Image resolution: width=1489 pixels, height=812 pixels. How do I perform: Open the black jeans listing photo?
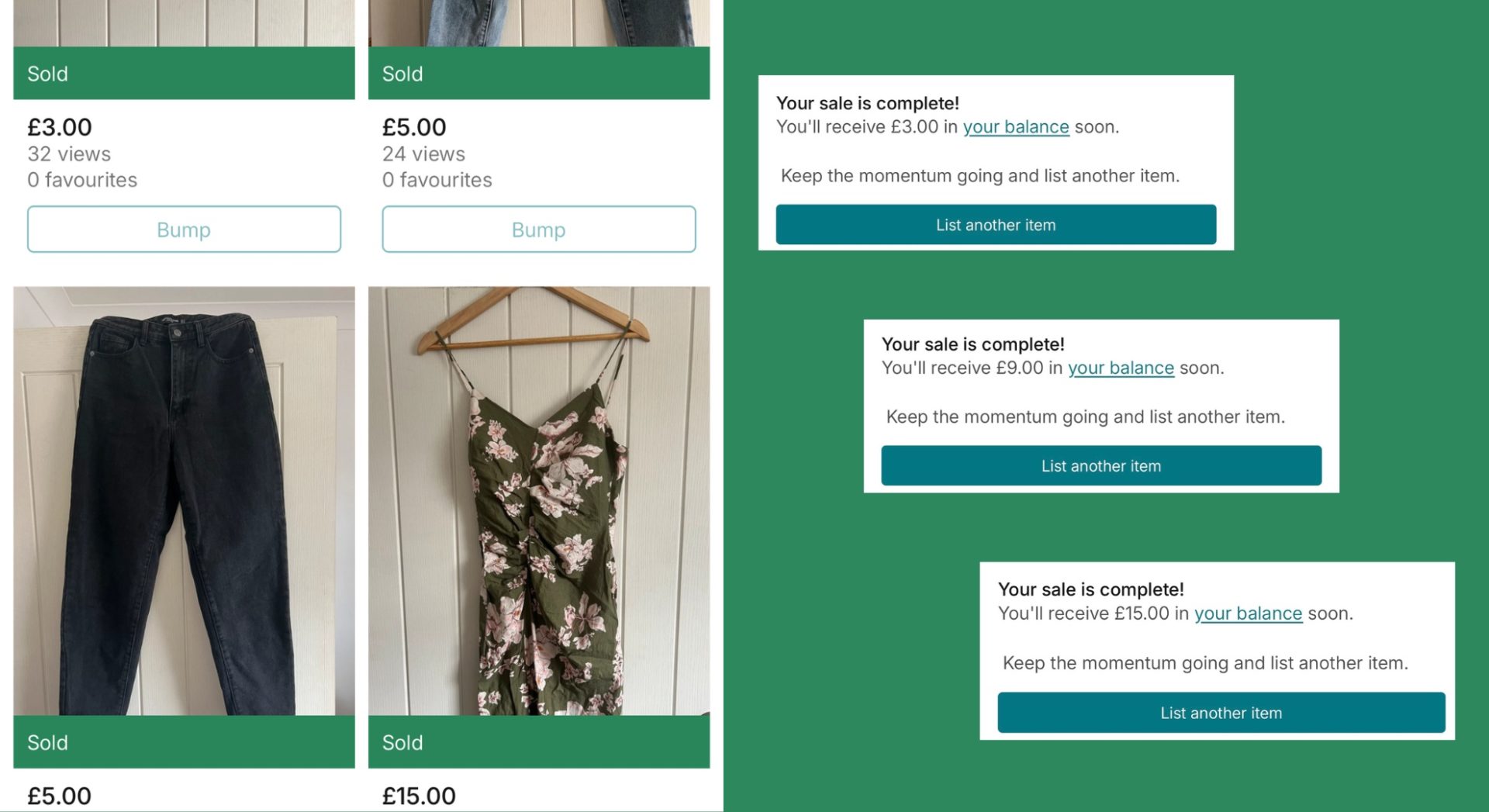183,504
